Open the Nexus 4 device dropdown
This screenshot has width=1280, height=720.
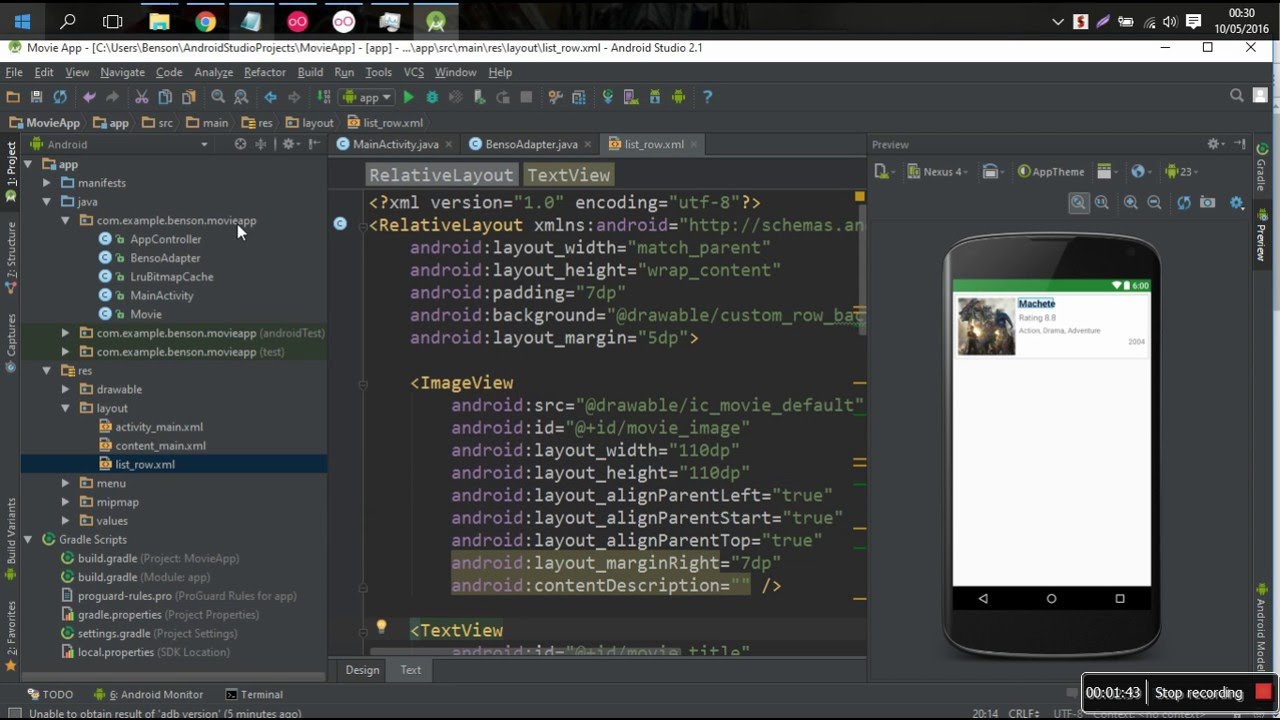point(939,172)
